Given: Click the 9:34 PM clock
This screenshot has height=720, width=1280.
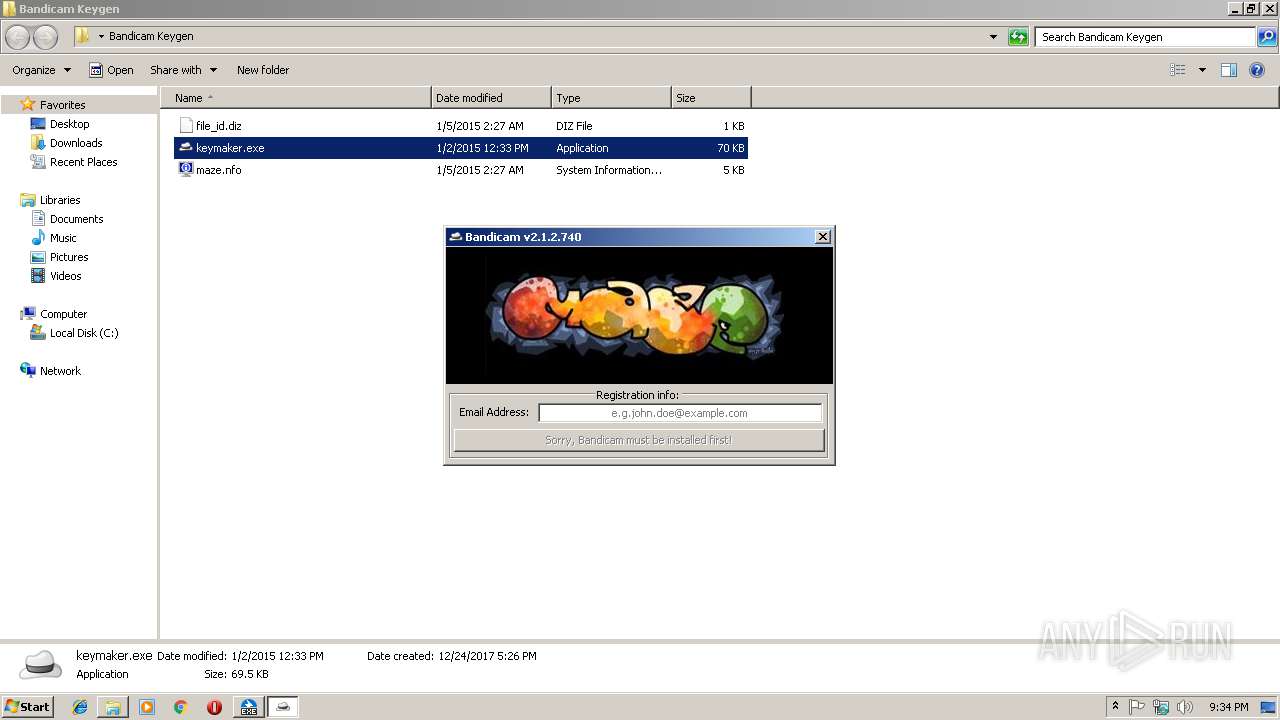Looking at the screenshot, I should [1228, 707].
